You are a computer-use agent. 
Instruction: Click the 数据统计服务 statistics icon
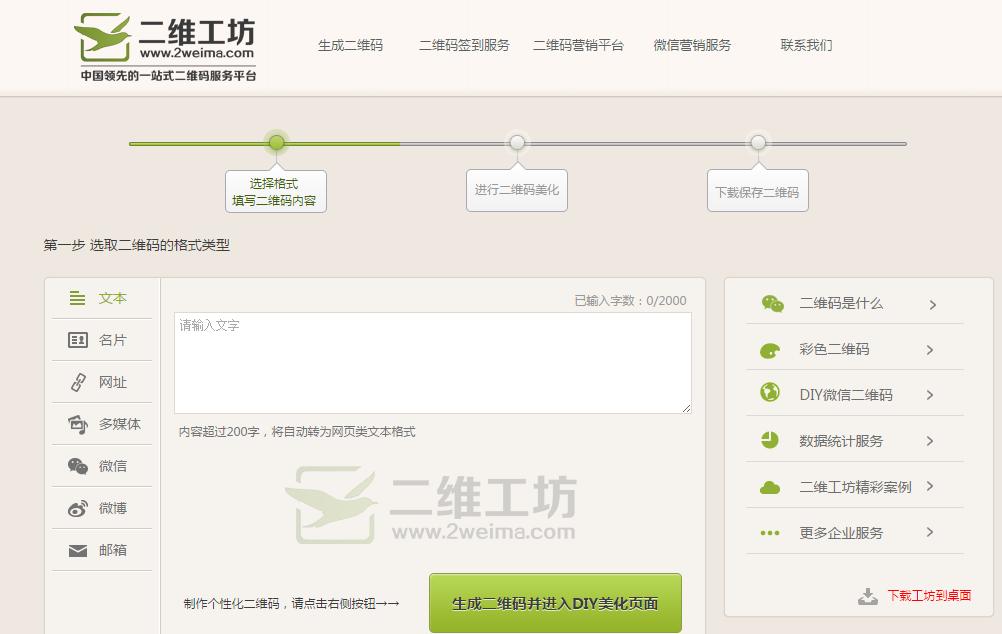coord(769,441)
